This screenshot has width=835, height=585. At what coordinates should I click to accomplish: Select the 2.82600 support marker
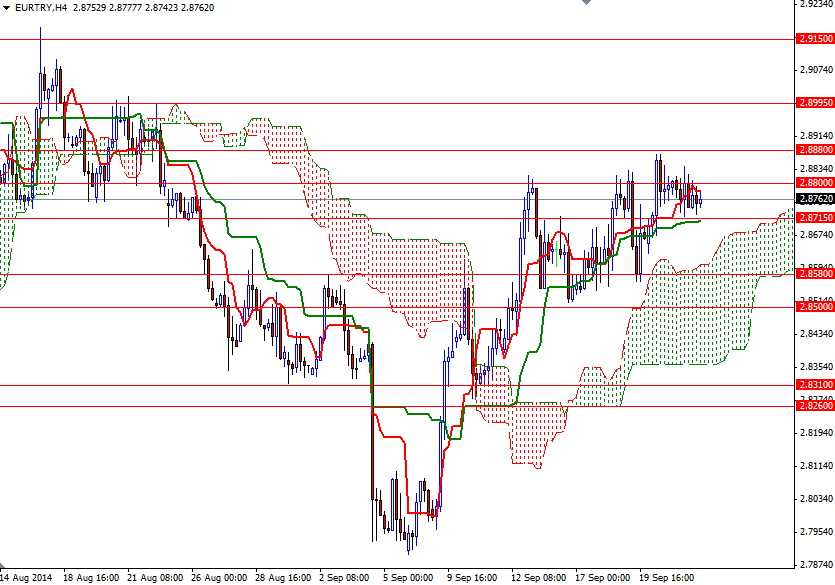[812, 405]
